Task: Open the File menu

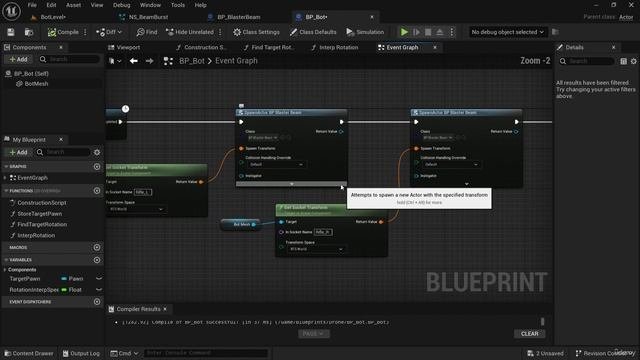Action: click(x=32, y=5)
